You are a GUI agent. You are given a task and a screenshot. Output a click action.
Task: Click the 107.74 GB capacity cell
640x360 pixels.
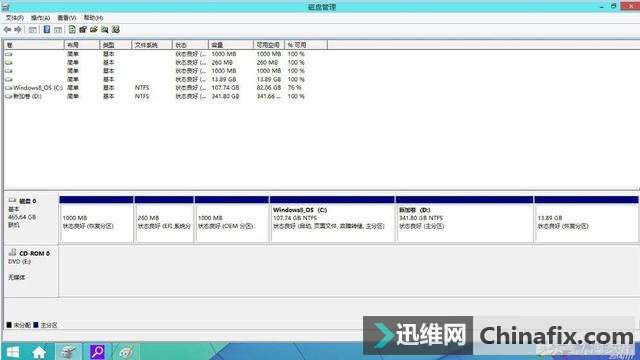pos(225,88)
